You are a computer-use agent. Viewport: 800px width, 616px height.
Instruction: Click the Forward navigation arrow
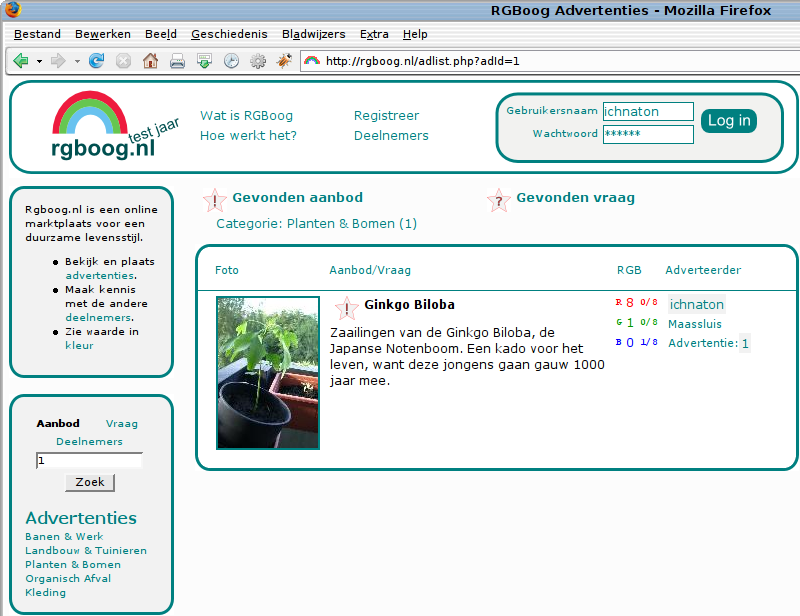[x=58, y=61]
